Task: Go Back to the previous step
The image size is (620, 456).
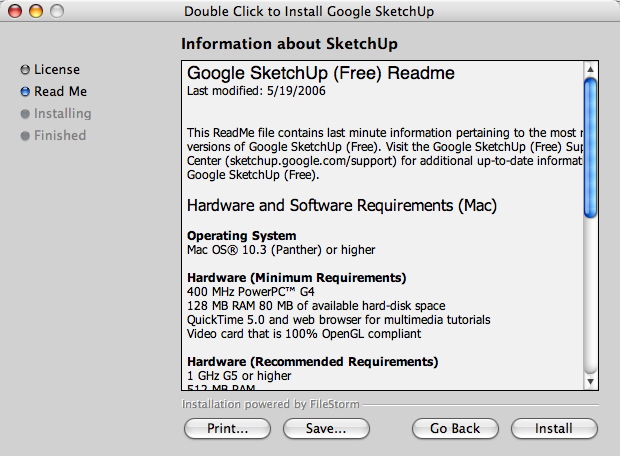Action: [455, 428]
